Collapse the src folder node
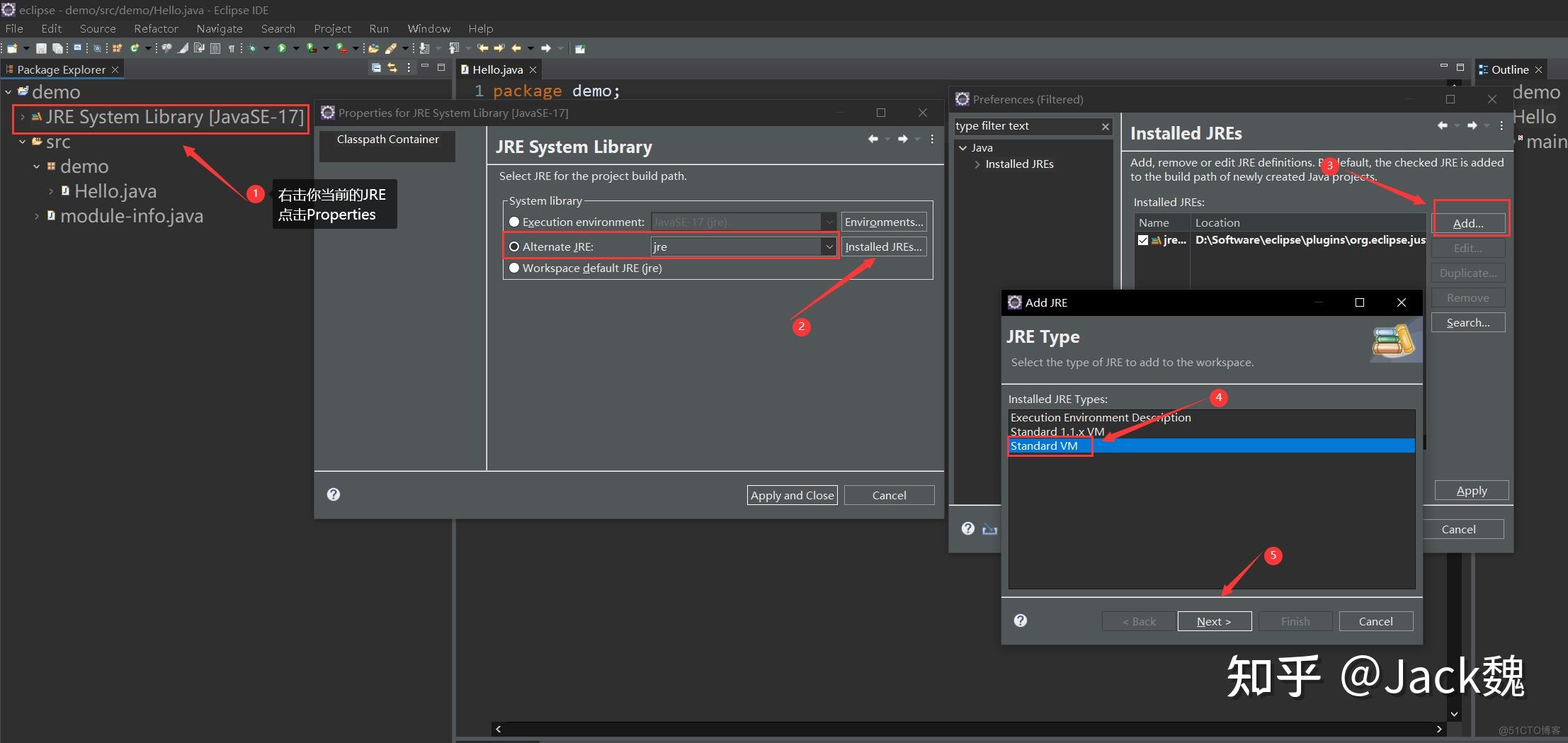The height and width of the screenshot is (743, 1568). point(23,142)
